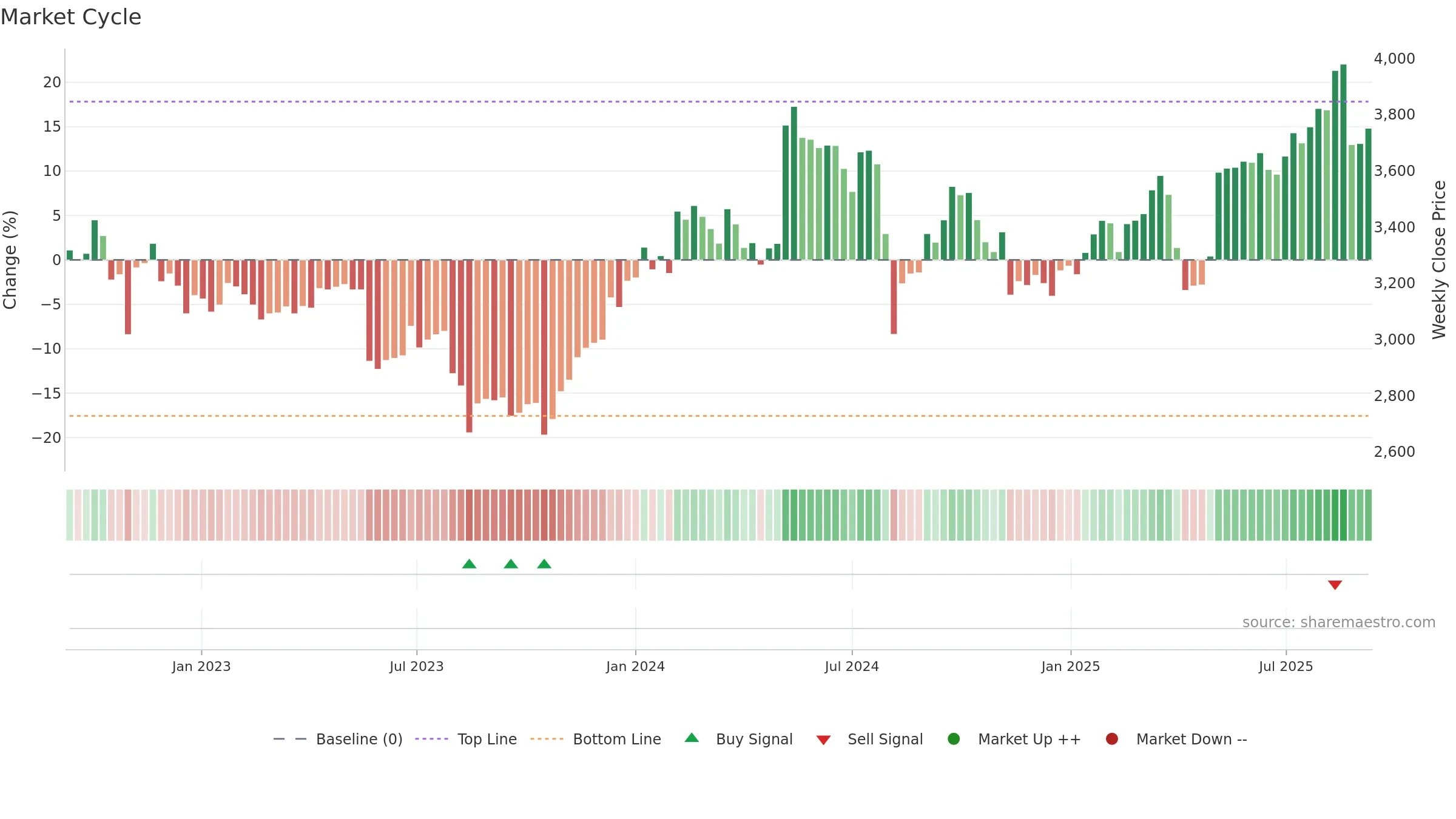Viewport: 1456px width, 819px height.
Task: Click the 4,000 price axis label
Action: [x=1394, y=58]
